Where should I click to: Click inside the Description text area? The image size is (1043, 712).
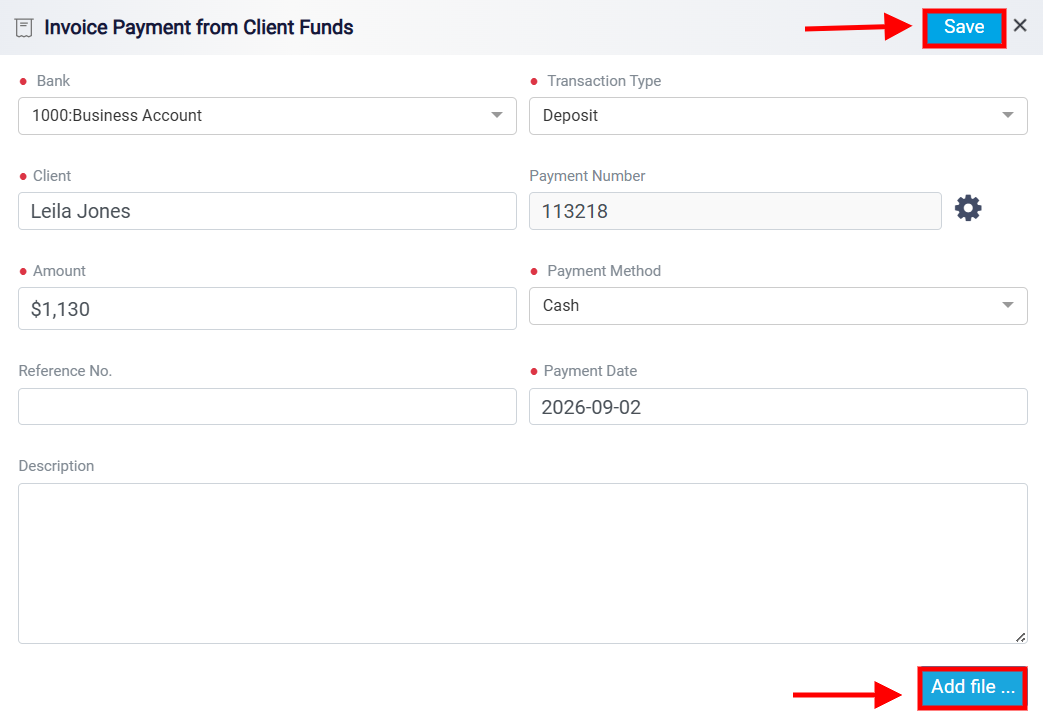tap(523, 564)
